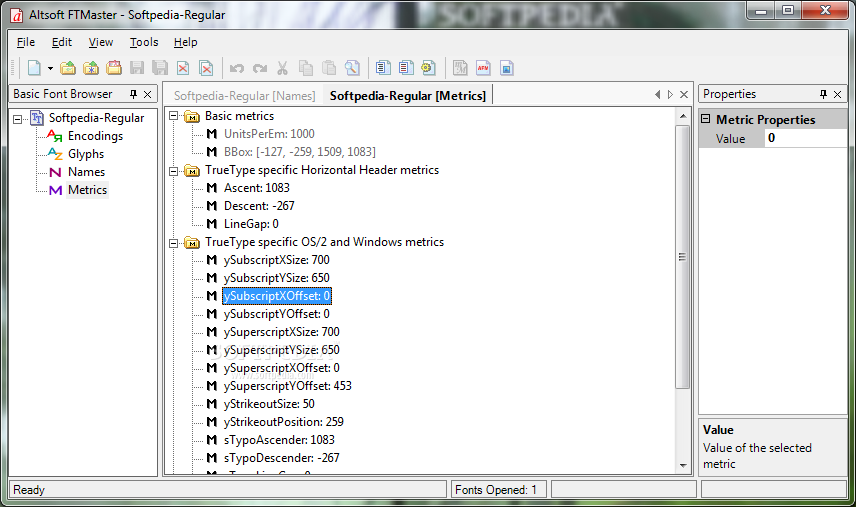
Task: Select the yStrikeoutSize: 50 metric
Action: coord(269,404)
